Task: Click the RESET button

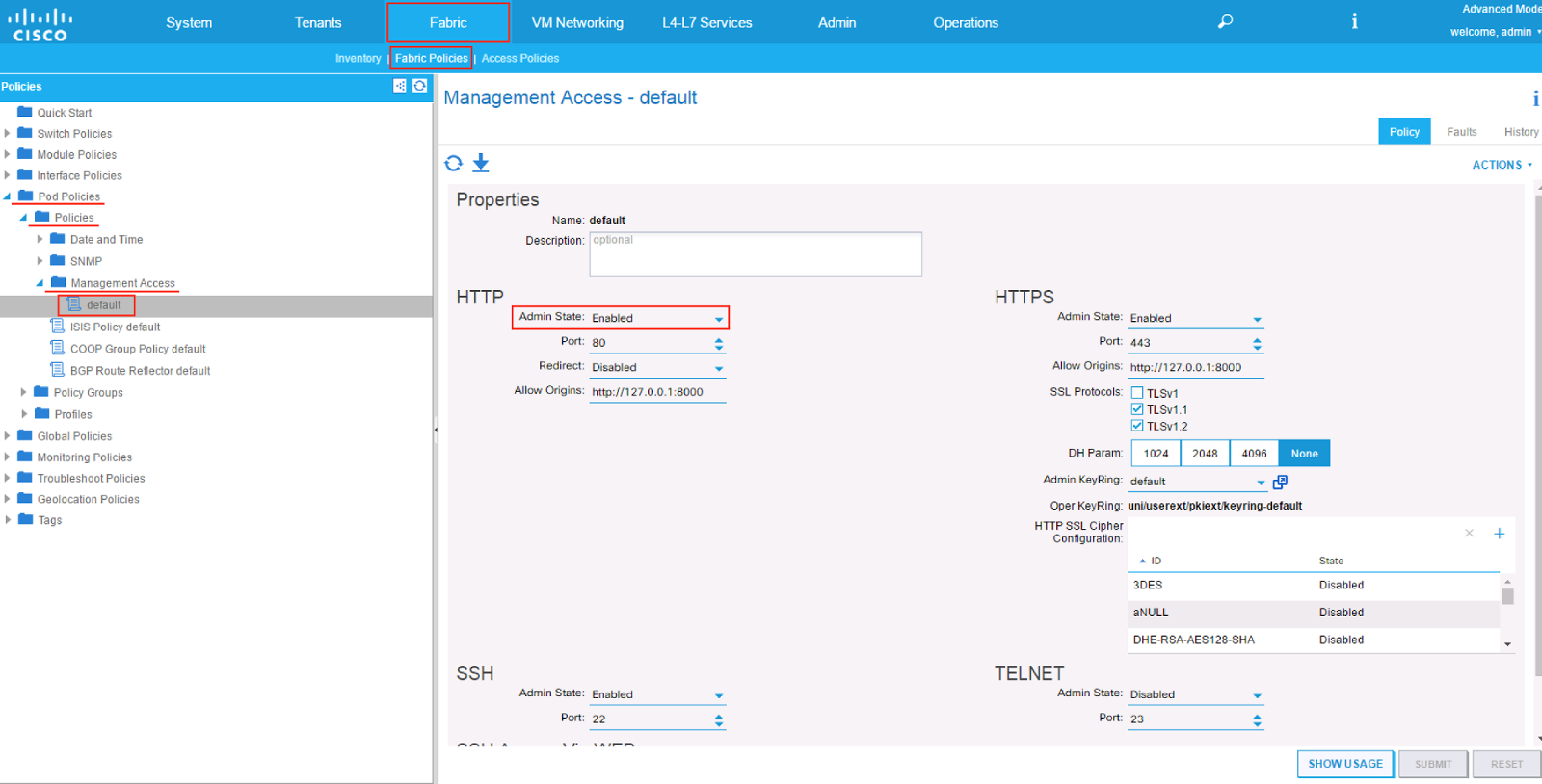Action: pyautogui.click(x=1506, y=764)
